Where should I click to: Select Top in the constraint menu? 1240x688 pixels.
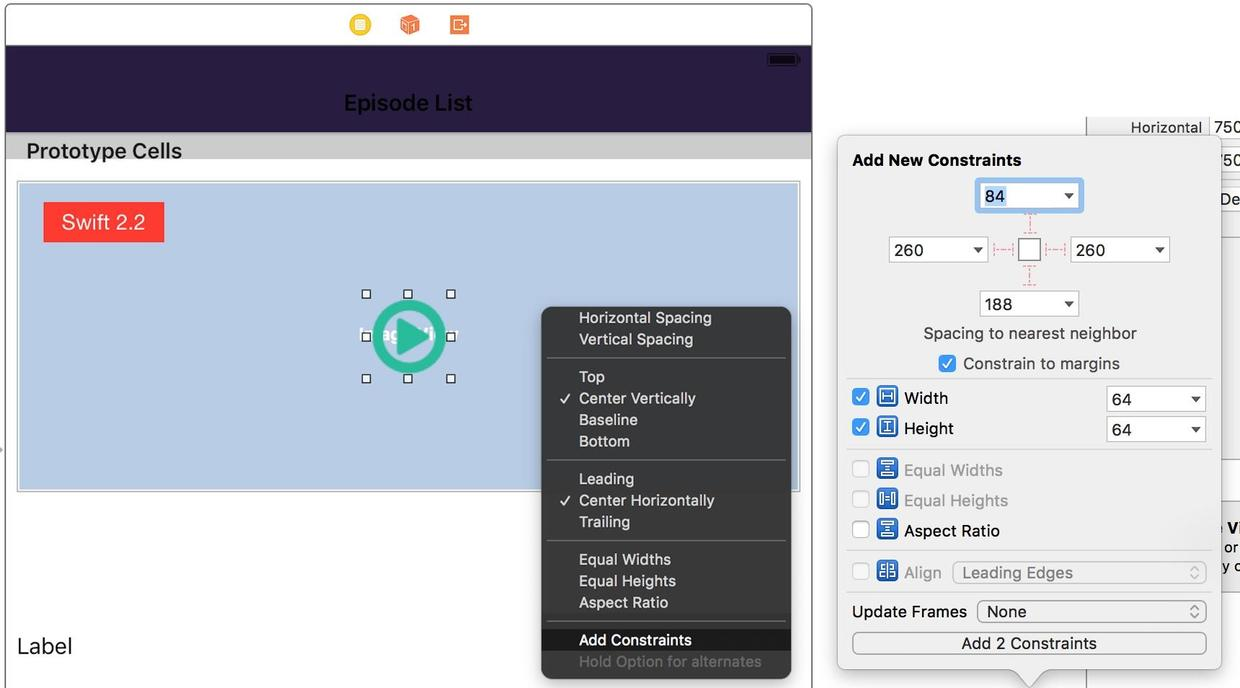592,377
